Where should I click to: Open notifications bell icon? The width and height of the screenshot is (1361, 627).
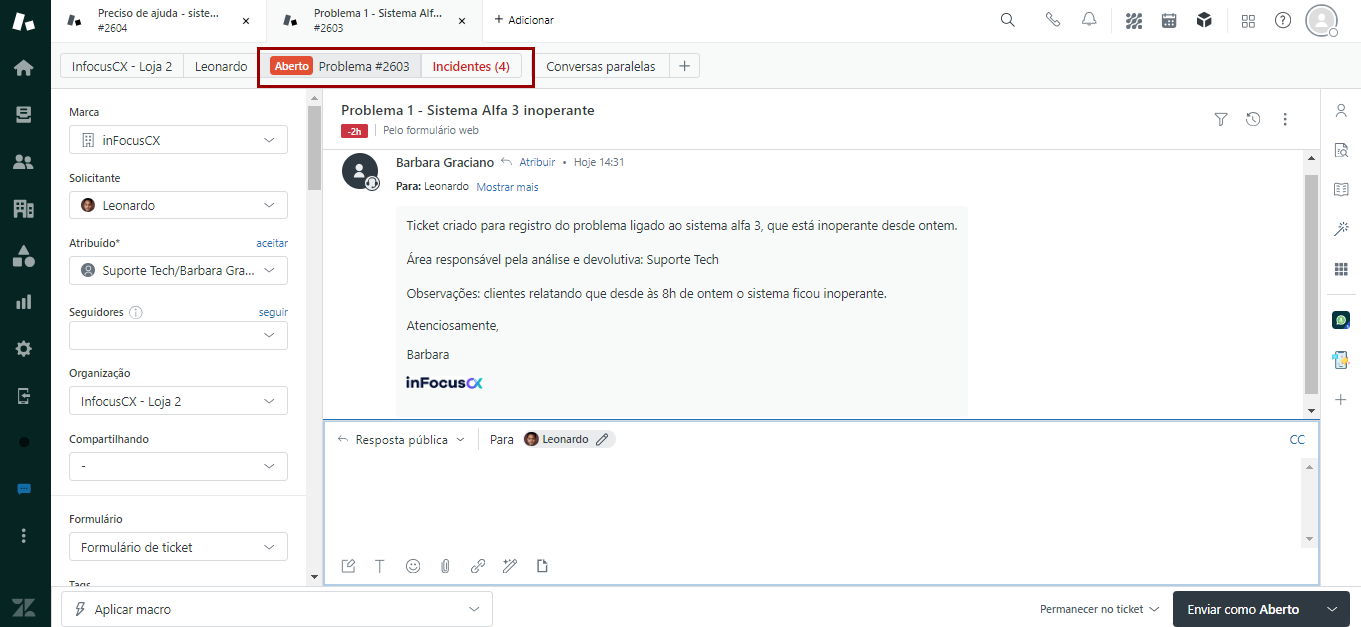pyautogui.click(x=1089, y=20)
